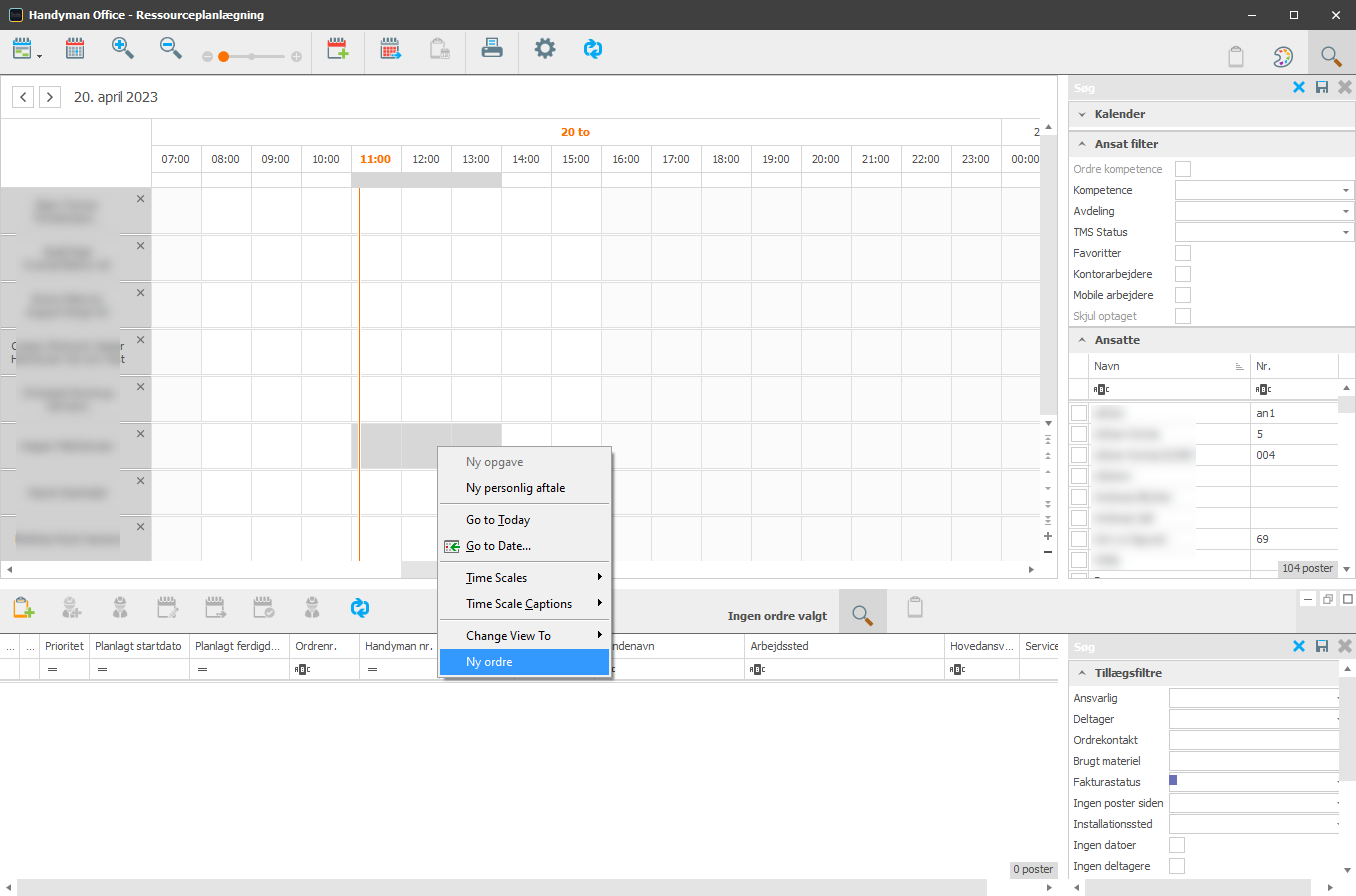Sort by Planlagt startdato column header
This screenshot has height=896, width=1356.
click(139, 646)
